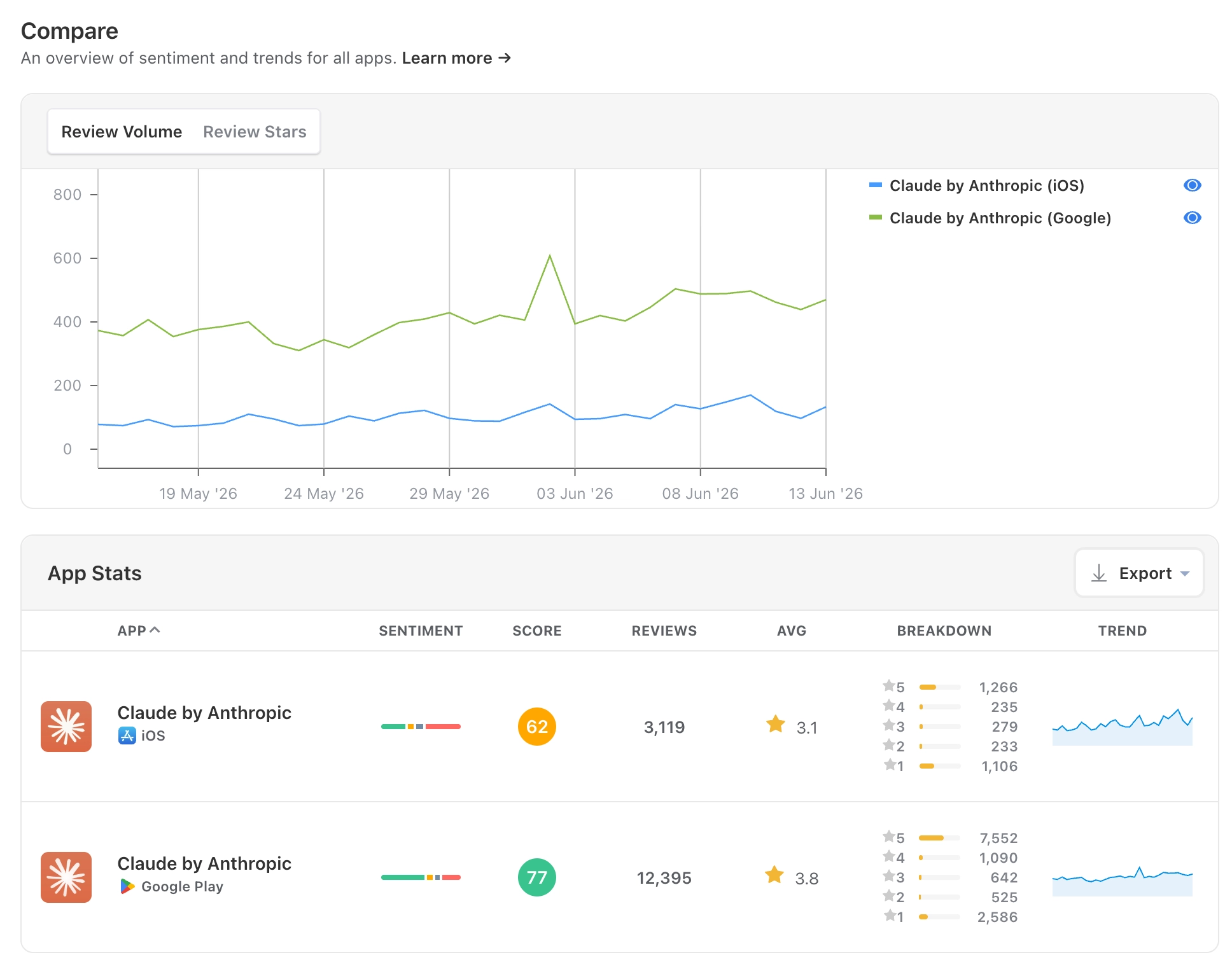Toggle visibility of Claude by Anthropic (Google) series
Viewport: 1232px width, 962px height.
click(x=1192, y=218)
